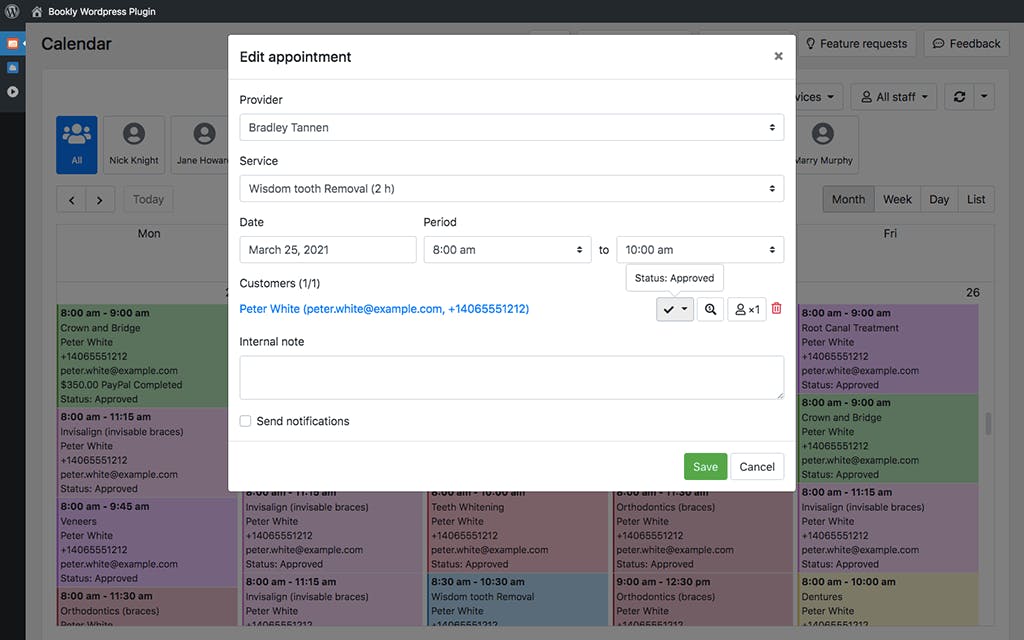Enable the Send notifications checkbox
The width and height of the screenshot is (1024, 640).
point(245,421)
